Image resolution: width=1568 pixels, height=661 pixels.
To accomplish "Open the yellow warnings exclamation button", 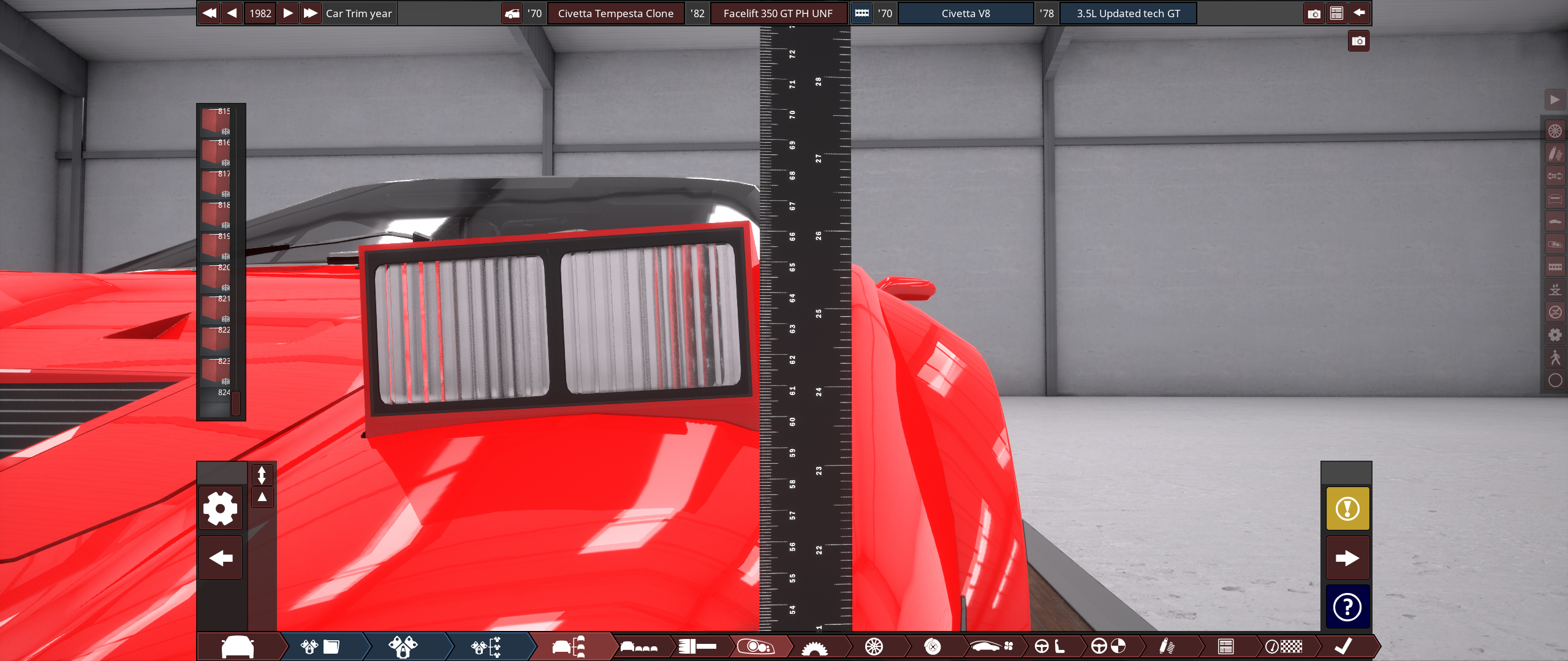I will click(1347, 508).
